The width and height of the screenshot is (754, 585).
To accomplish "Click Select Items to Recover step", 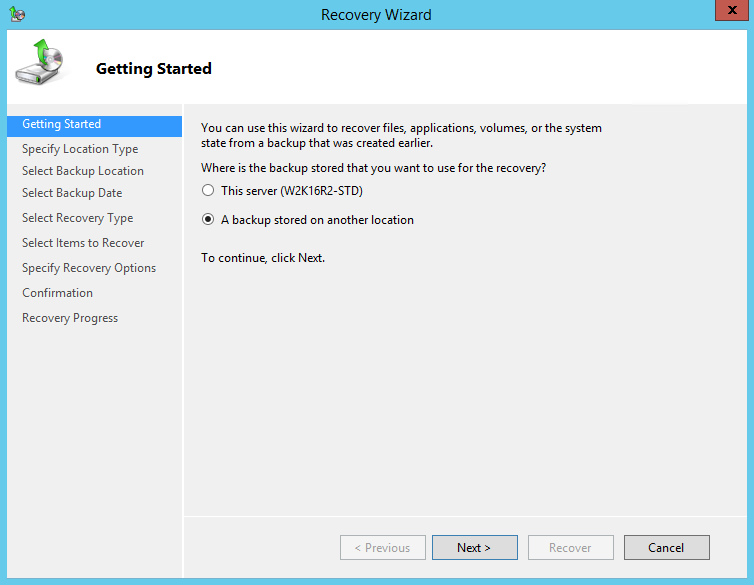I will point(83,243).
